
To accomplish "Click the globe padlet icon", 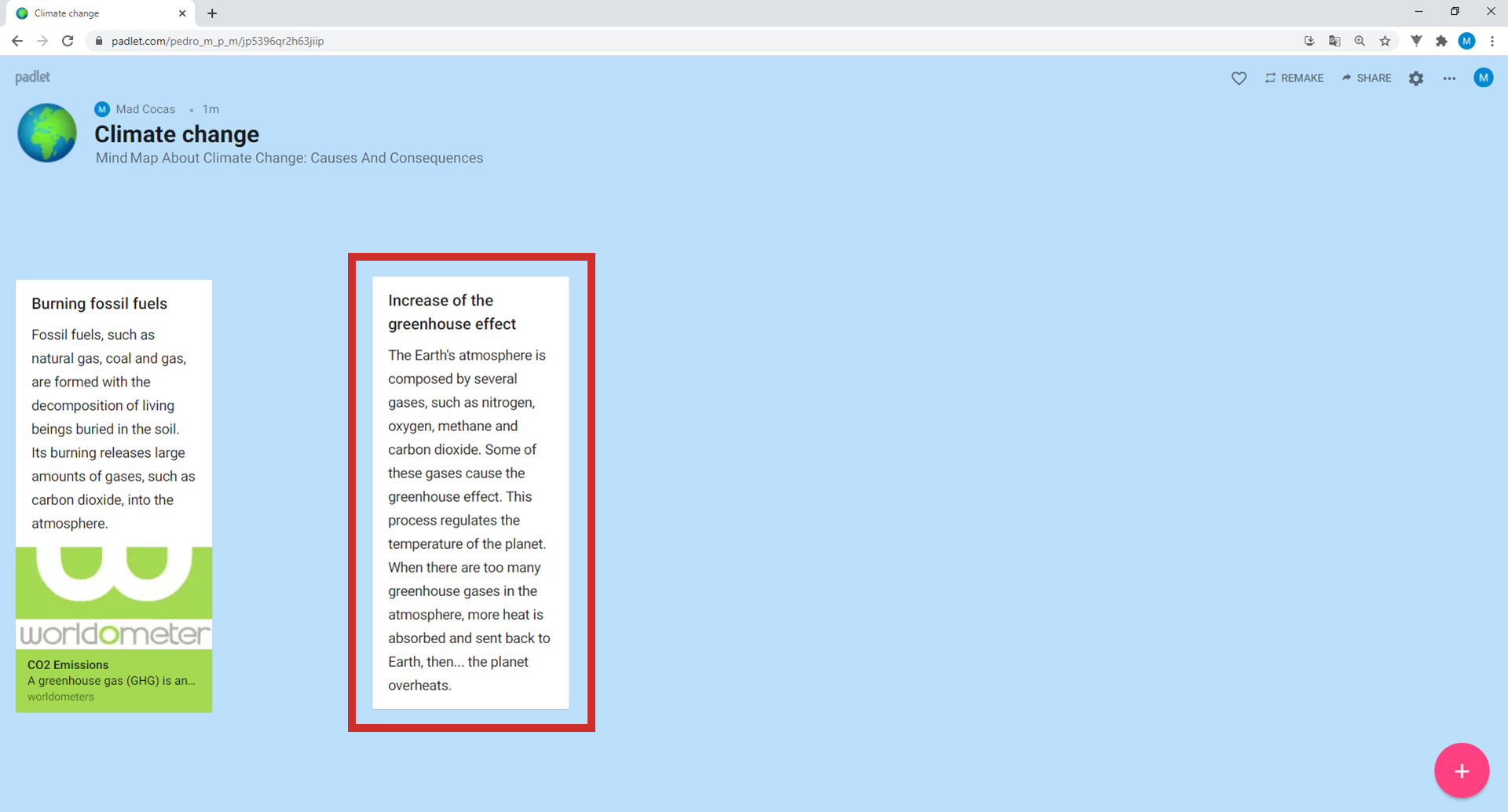I will pos(47,133).
